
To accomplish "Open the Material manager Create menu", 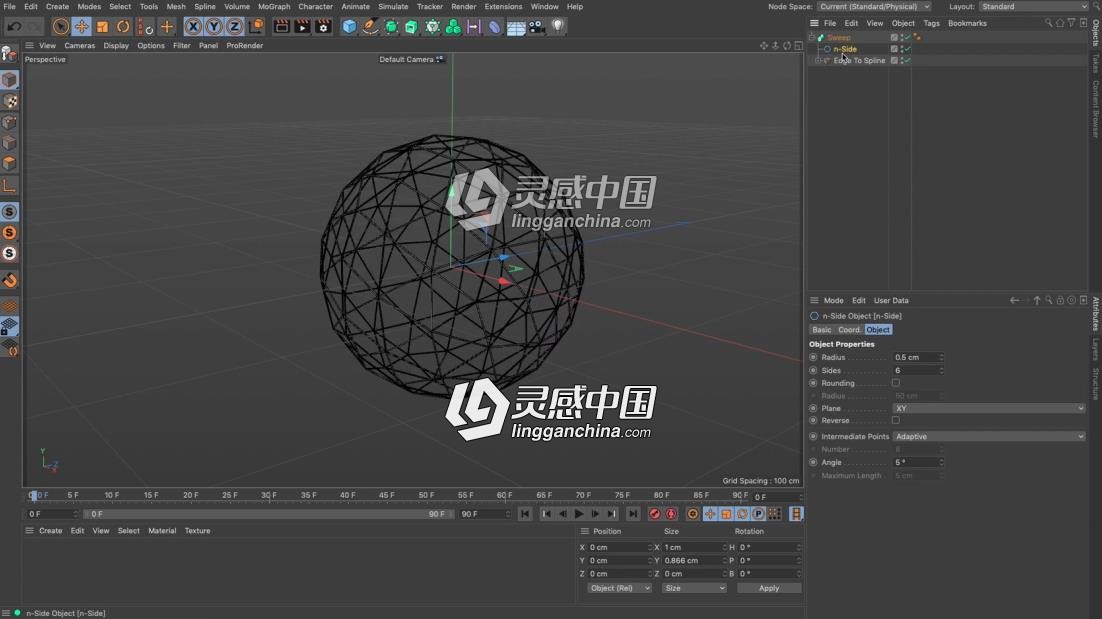I will point(51,531).
